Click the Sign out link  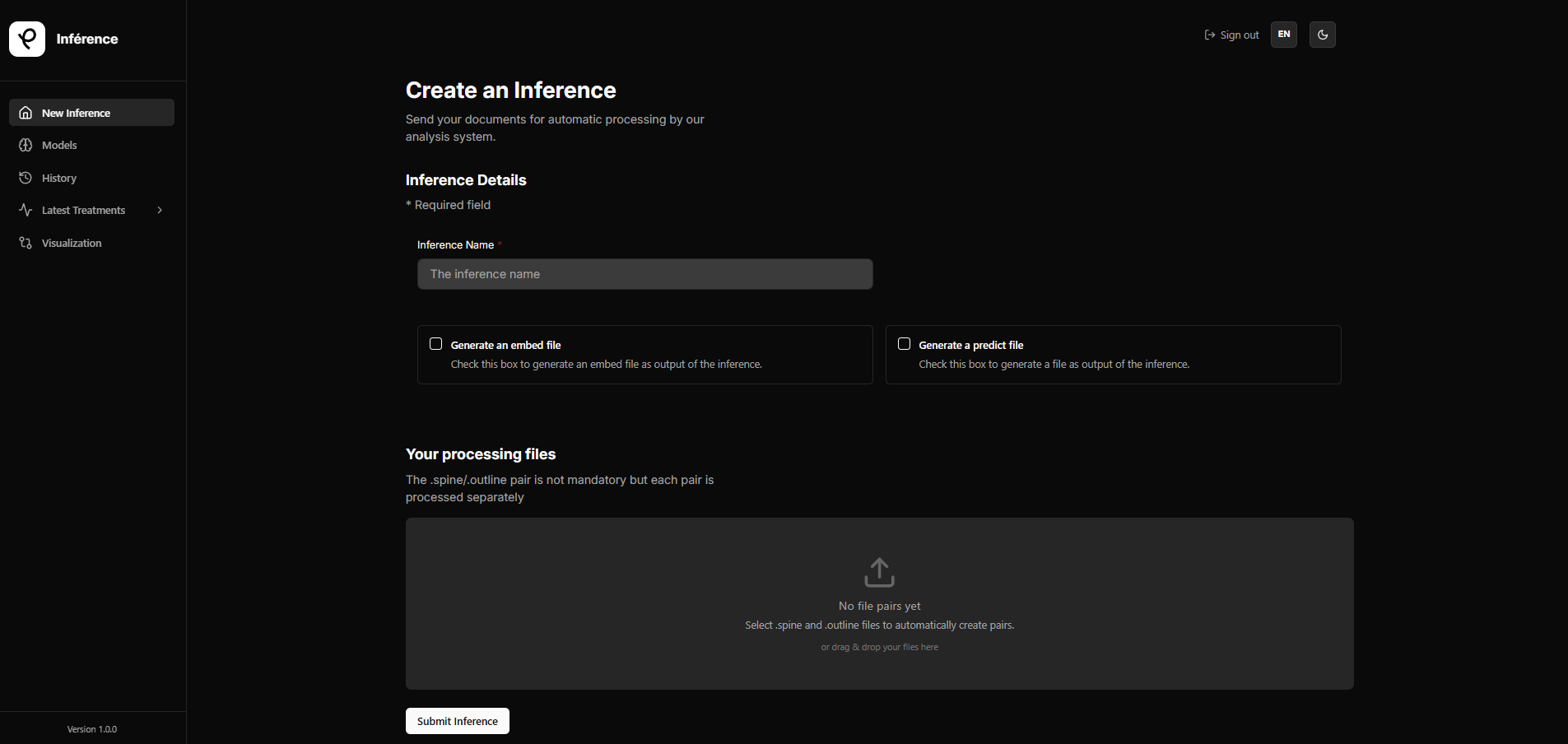[x=1231, y=35]
